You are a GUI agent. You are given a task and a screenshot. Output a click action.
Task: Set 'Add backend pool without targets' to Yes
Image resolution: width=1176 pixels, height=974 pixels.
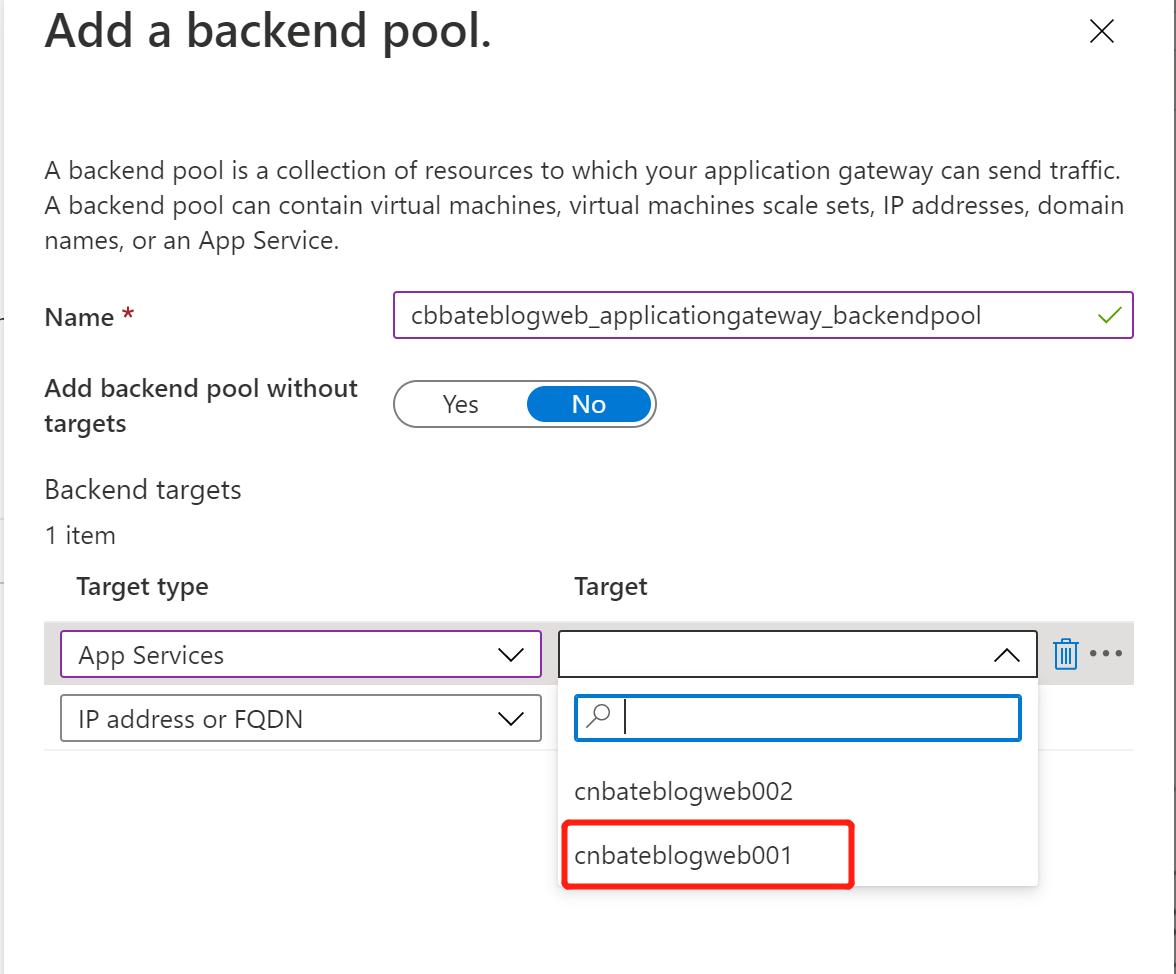pyautogui.click(x=461, y=404)
